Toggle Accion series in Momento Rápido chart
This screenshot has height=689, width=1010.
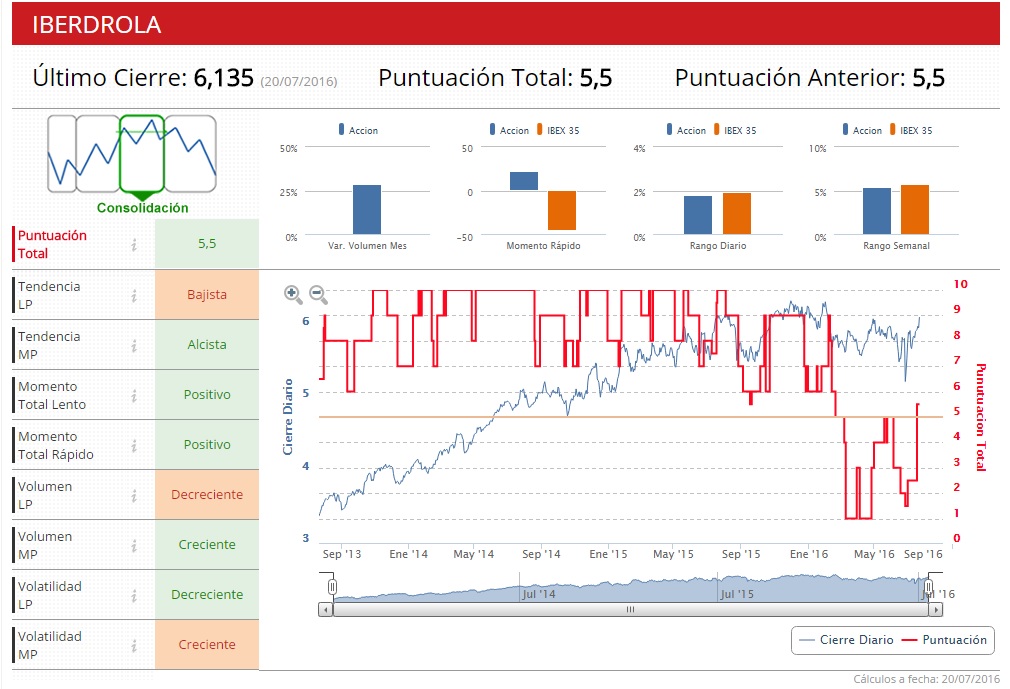click(509, 130)
